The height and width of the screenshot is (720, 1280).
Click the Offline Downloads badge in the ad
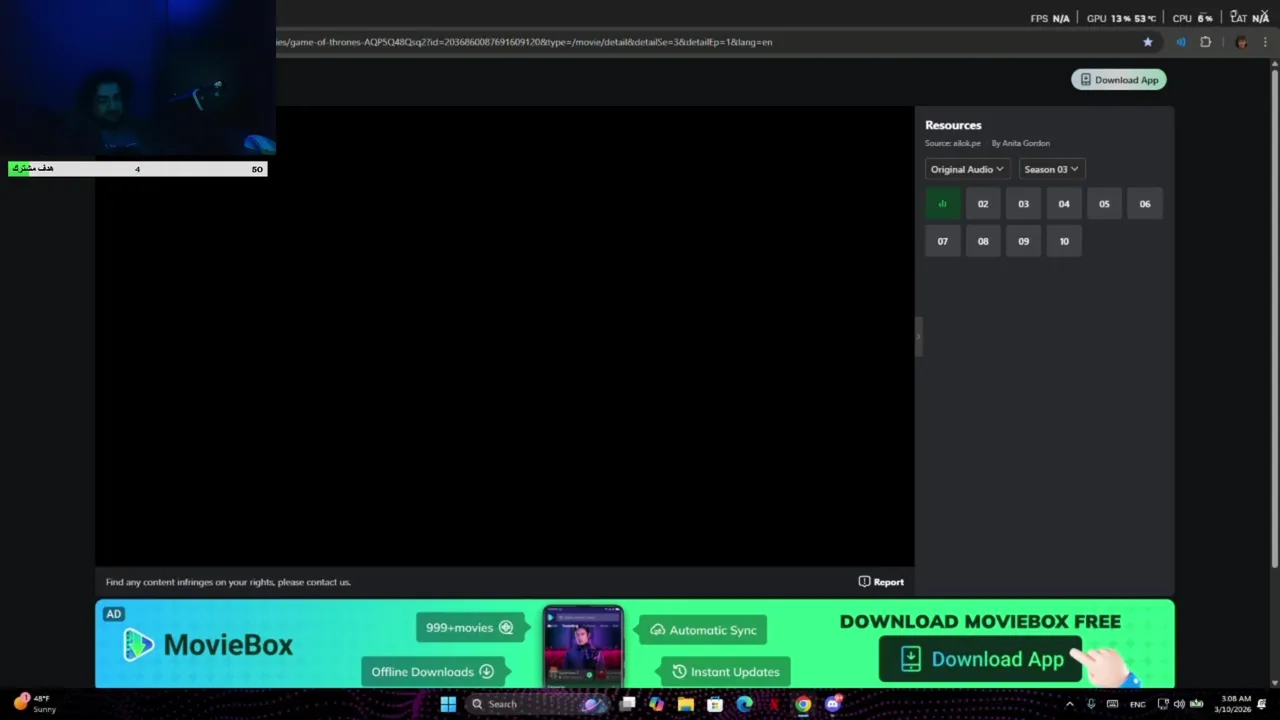click(x=432, y=672)
